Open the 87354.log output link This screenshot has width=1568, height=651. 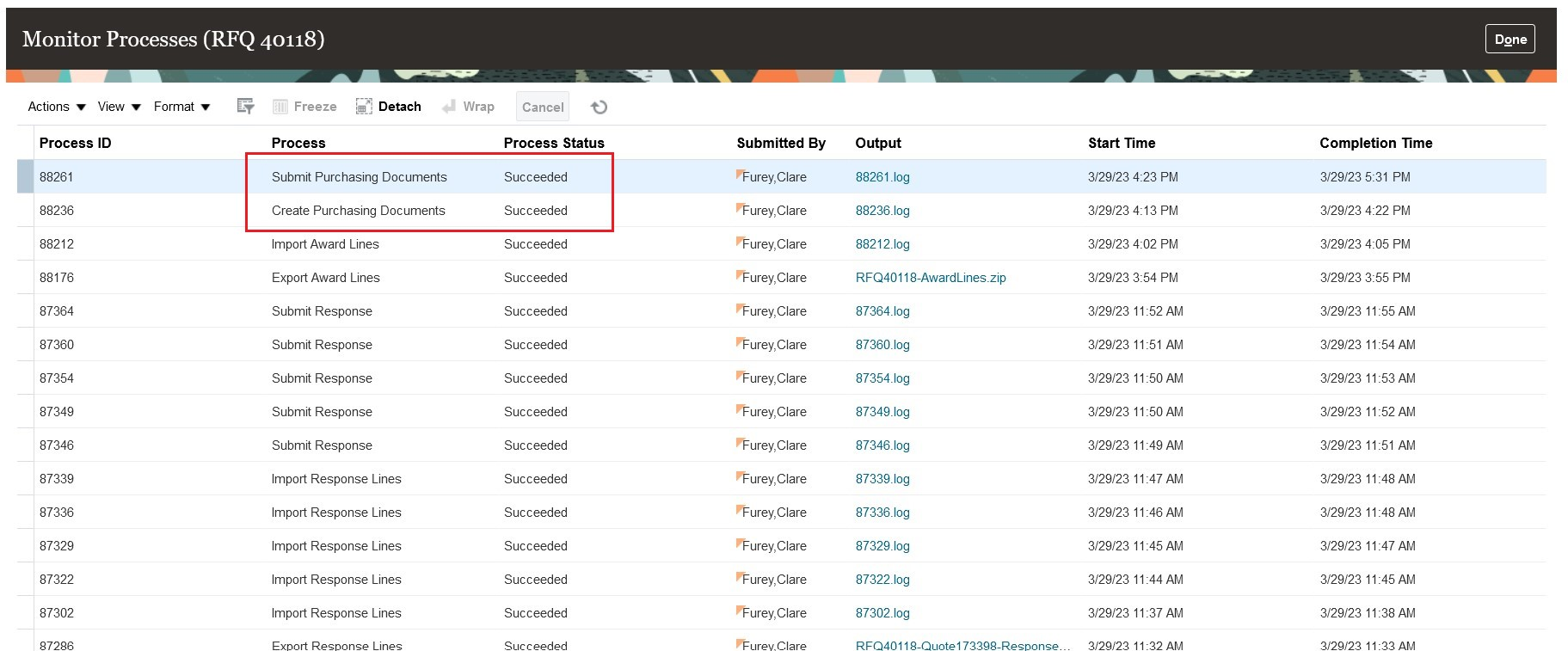click(882, 378)
